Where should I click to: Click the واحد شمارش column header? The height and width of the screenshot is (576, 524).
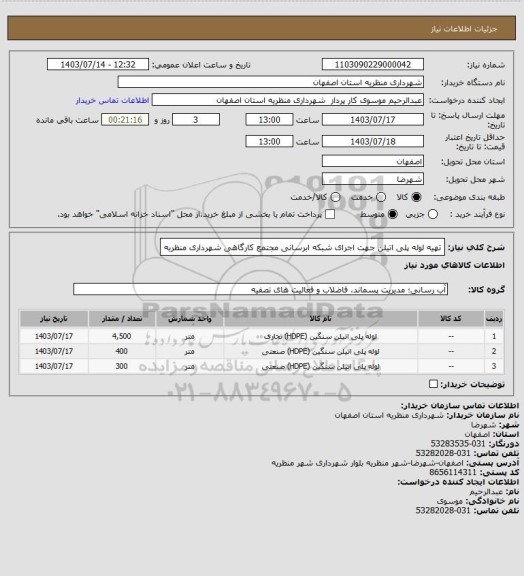pyautogui.click(x=190, y=318)
